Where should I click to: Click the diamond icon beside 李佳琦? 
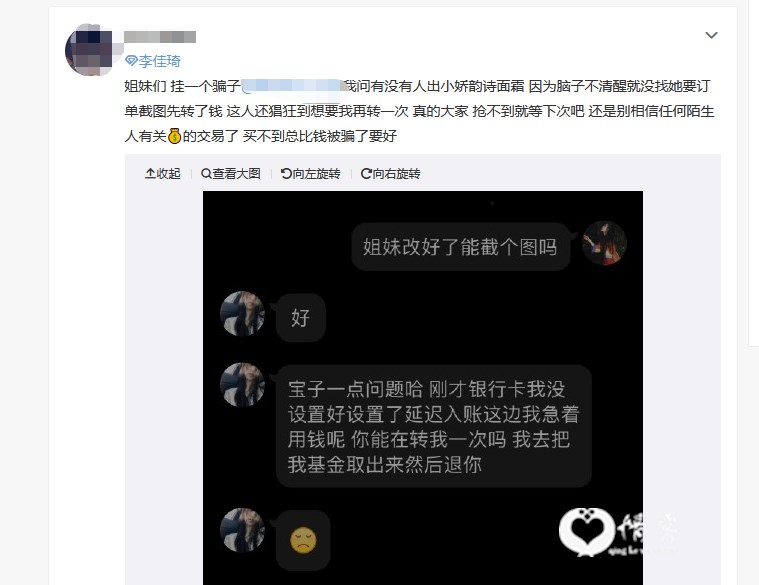click(131, 61)
